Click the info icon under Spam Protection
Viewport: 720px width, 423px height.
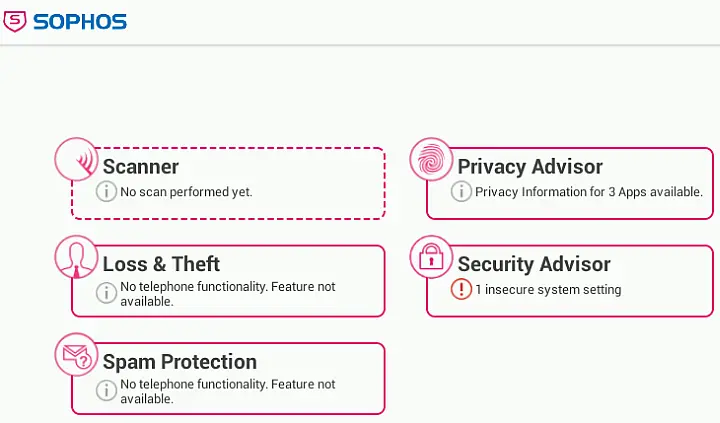(x=106, y=390)
